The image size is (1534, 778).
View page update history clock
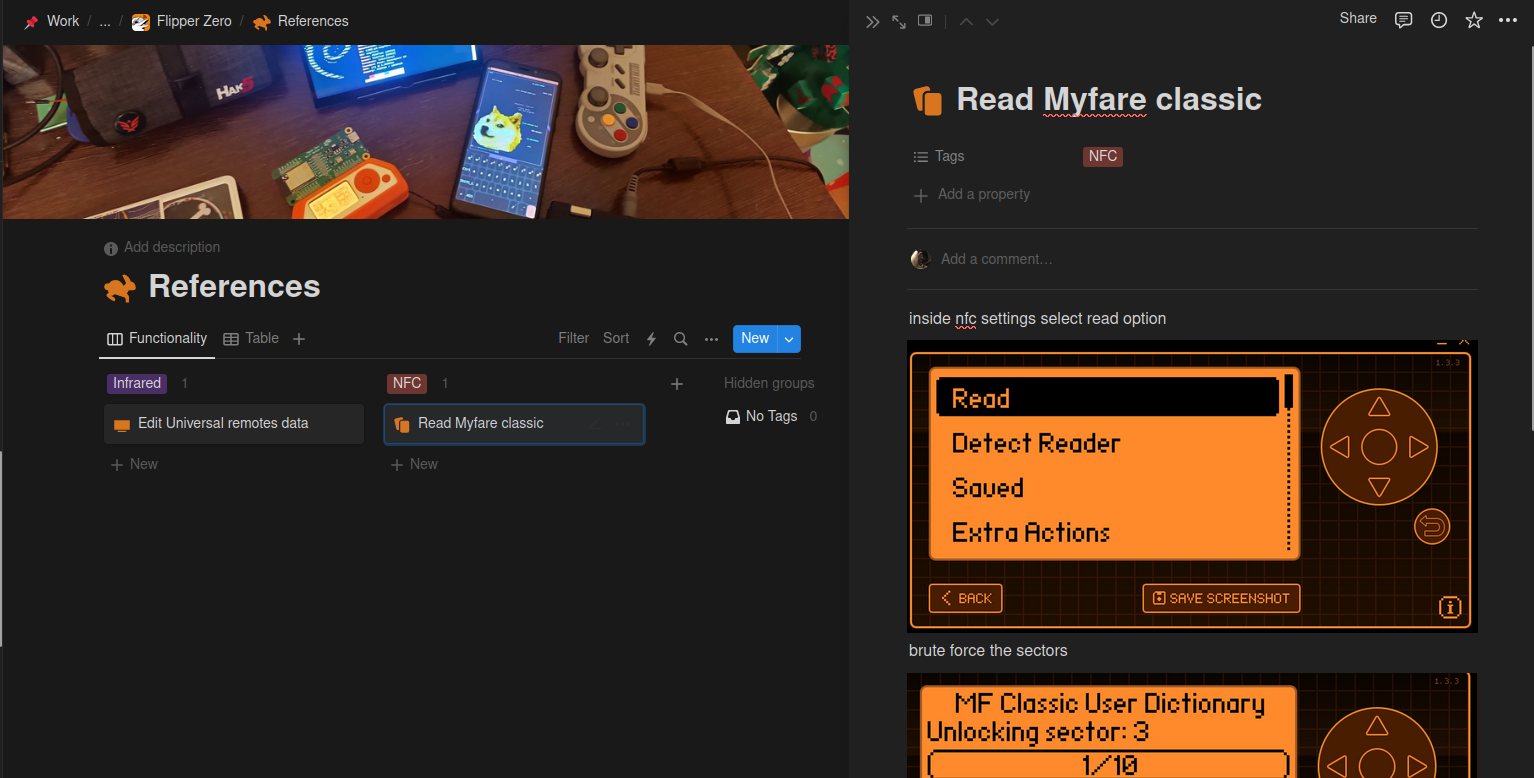(1438, 20)
